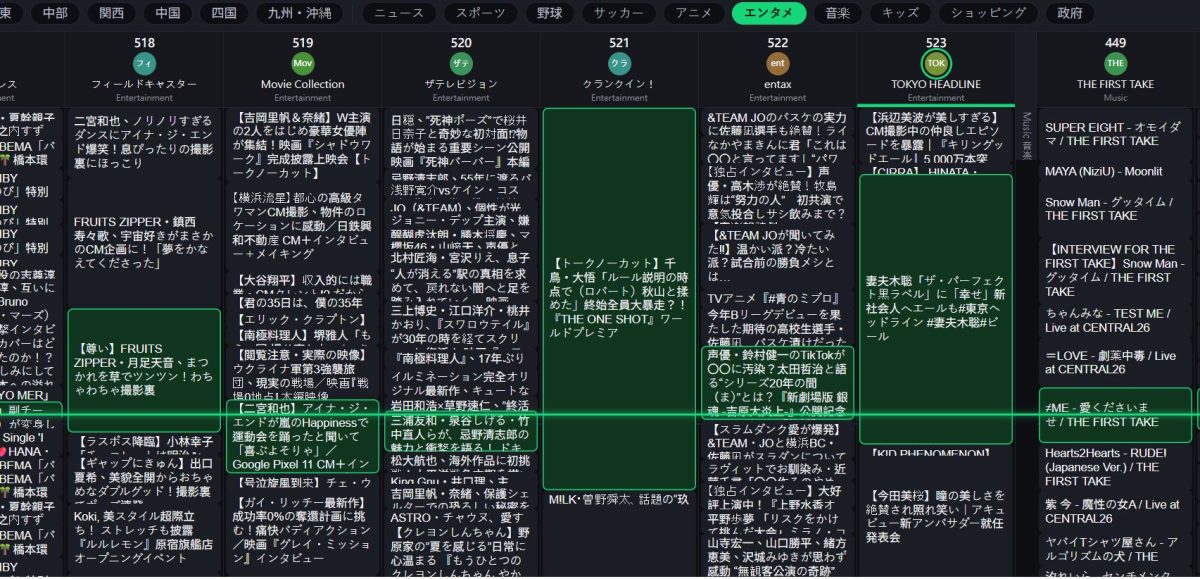
Task: Open the MILK・曽野舜太 program
Action: (619, 500)
